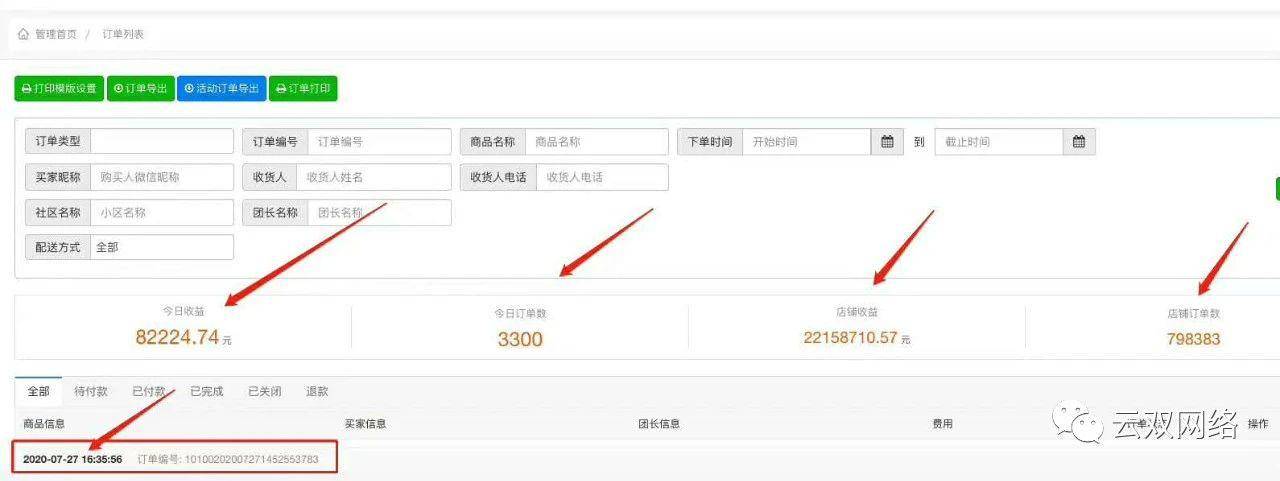The height and width of the screenshot is (481, 1280).
Task: Click the 订单打印 button
Action: (303, 88)
